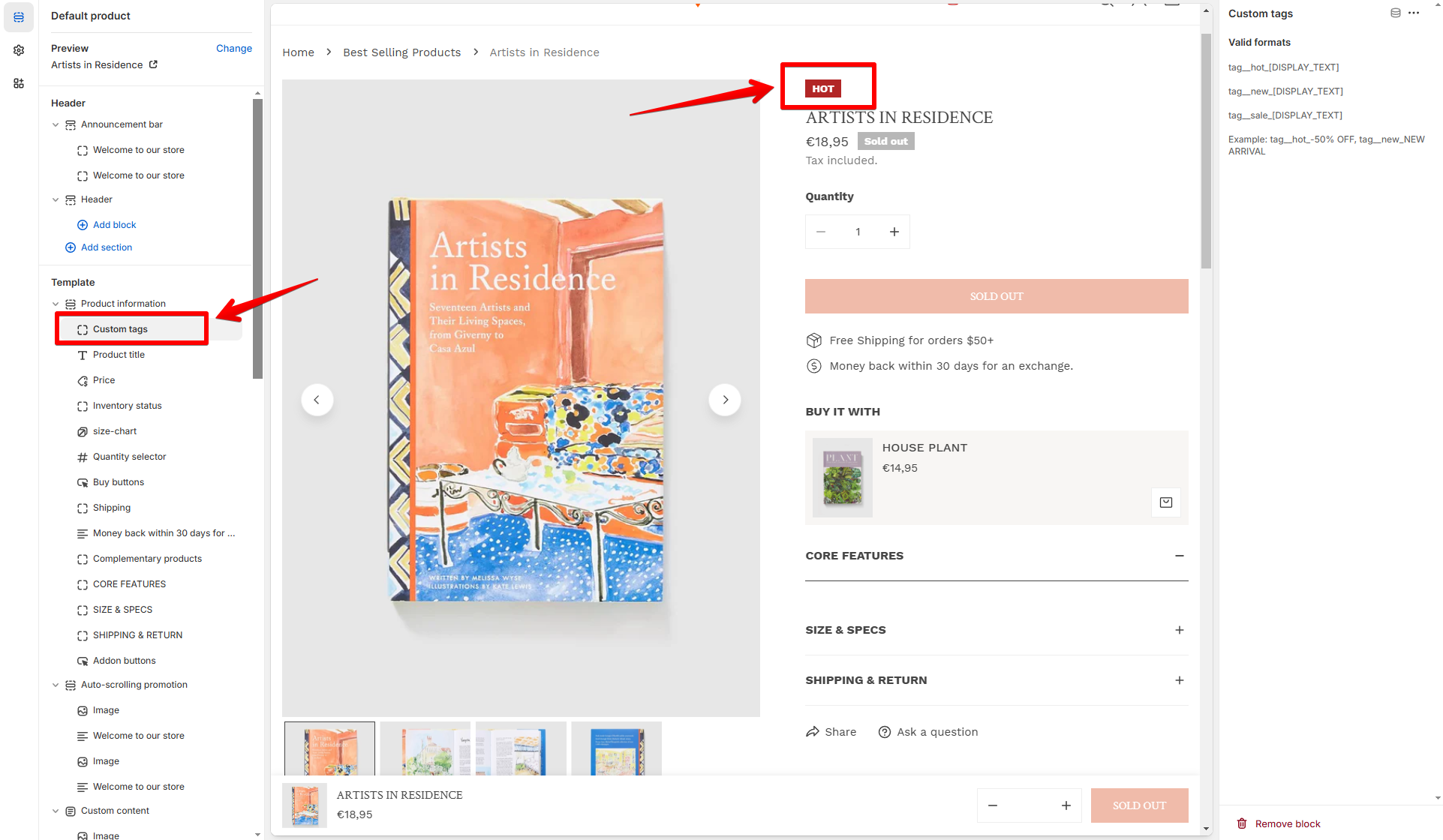Click the sticky bar product thumbnail
Image resolution: width=1443 pixels, height=840 pixels.
click(305, 805)
